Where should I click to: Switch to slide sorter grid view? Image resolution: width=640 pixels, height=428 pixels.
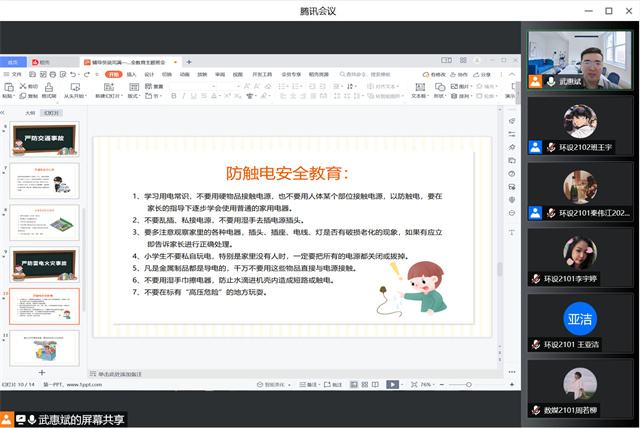tap(364, 384)
